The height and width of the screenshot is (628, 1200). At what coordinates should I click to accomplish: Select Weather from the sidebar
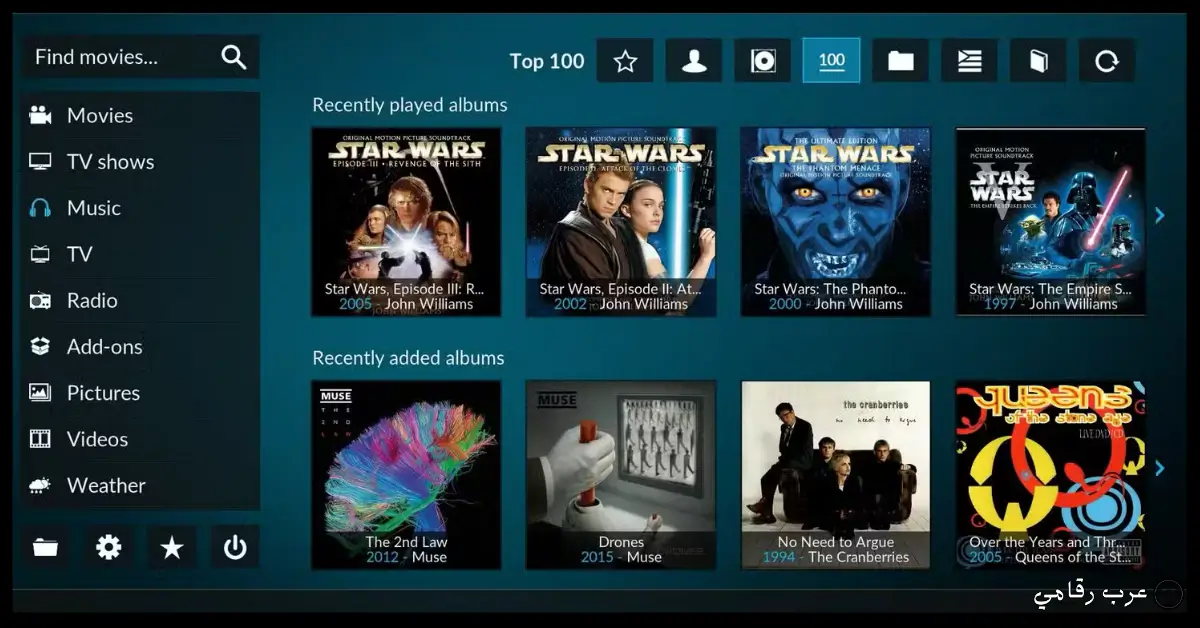(x=106, y=485)
